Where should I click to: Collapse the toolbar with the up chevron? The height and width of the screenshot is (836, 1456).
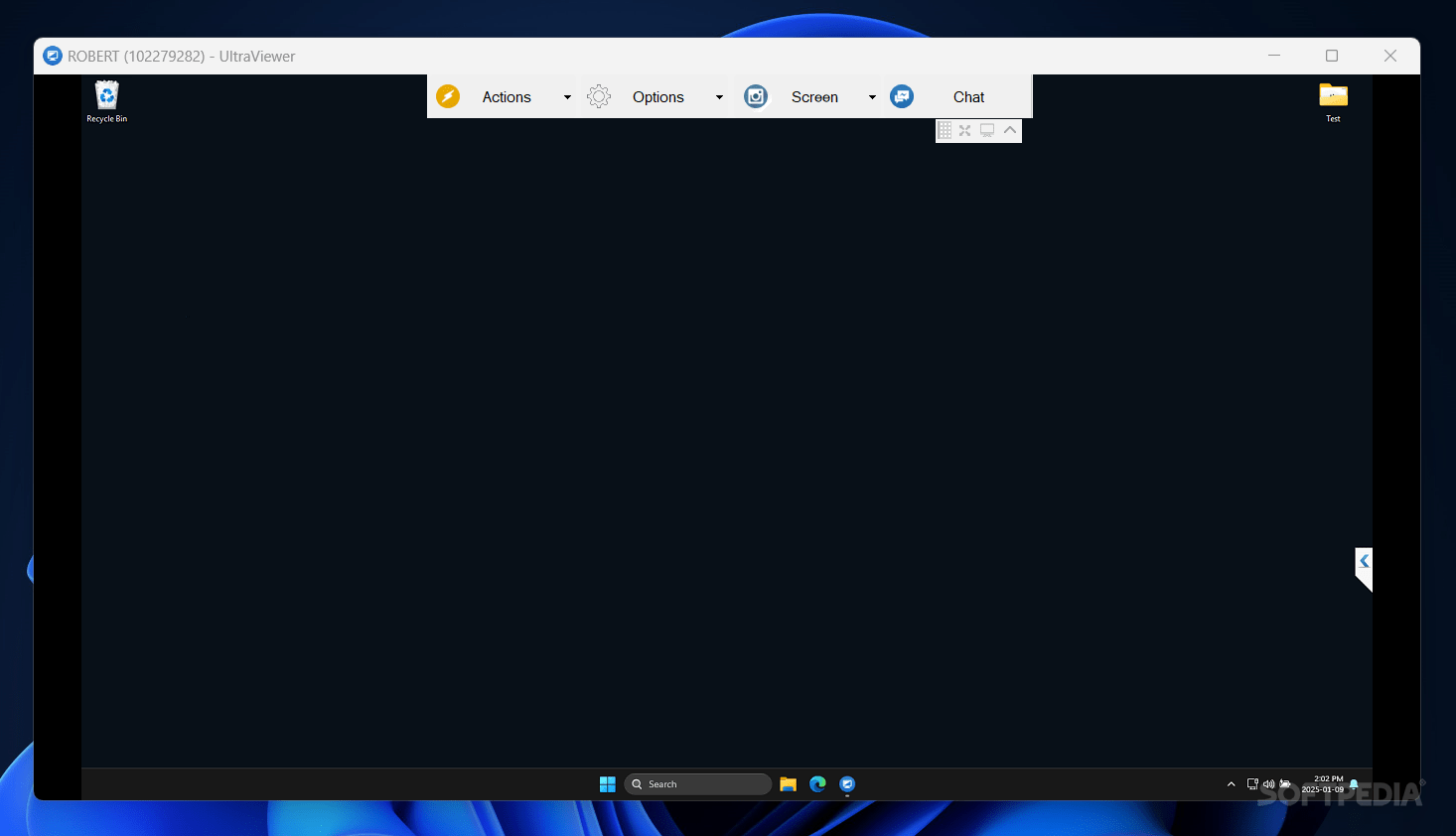click(1010, 130)
